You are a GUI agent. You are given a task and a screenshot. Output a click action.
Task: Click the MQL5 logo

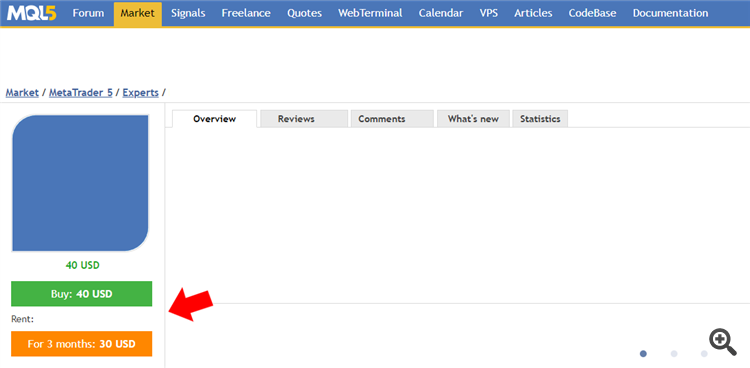pos(32,13)
